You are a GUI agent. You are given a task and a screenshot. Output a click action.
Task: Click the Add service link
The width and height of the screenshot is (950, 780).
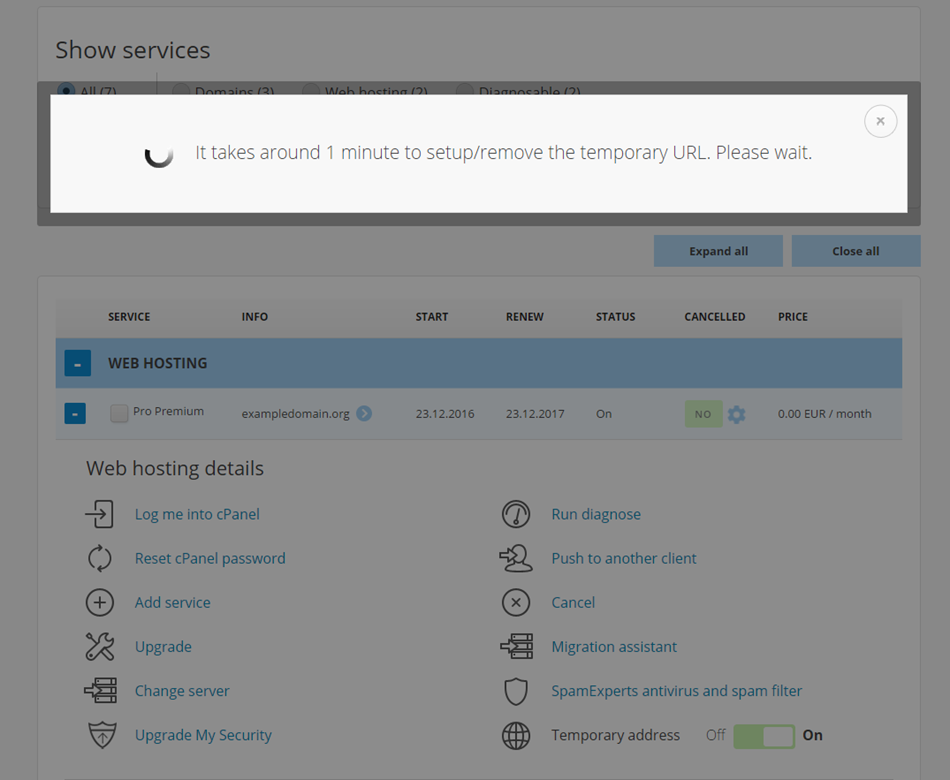pos(173,602)
